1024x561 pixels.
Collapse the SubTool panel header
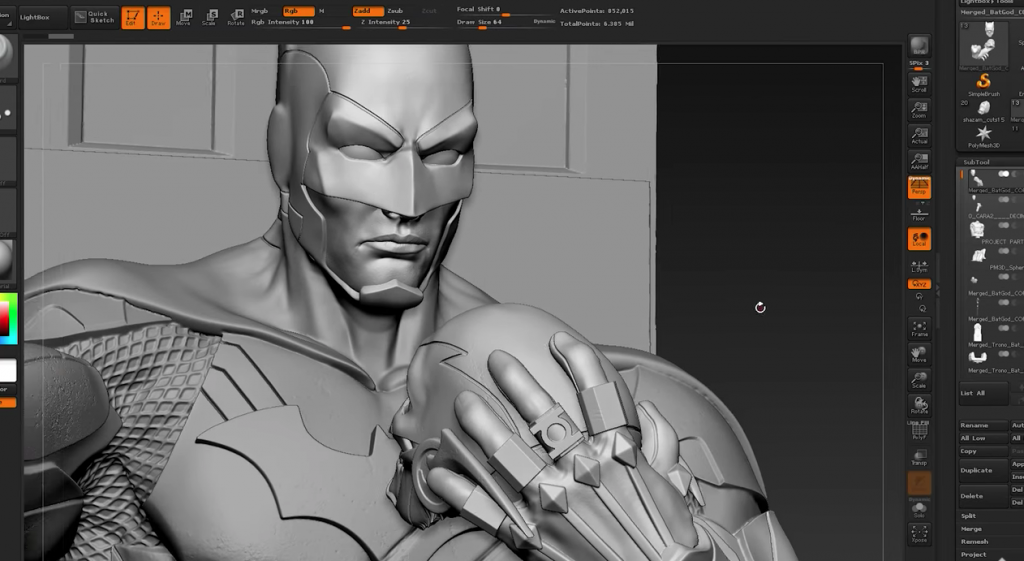pyautogui.click(x=977, y=162)
